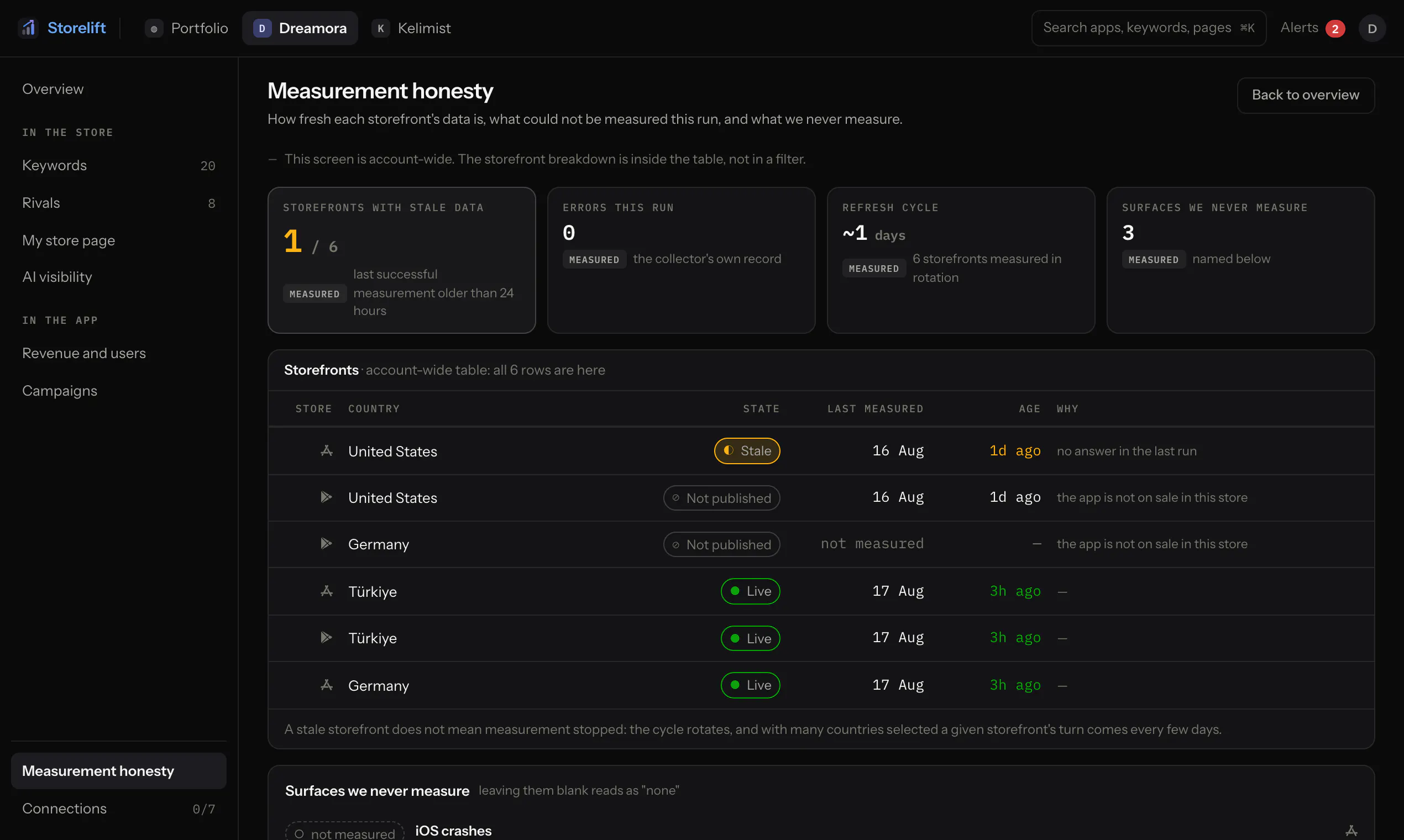Screen dimensions: 1404x840
Task: Click the Stale status badge
Action: point(747,450)
